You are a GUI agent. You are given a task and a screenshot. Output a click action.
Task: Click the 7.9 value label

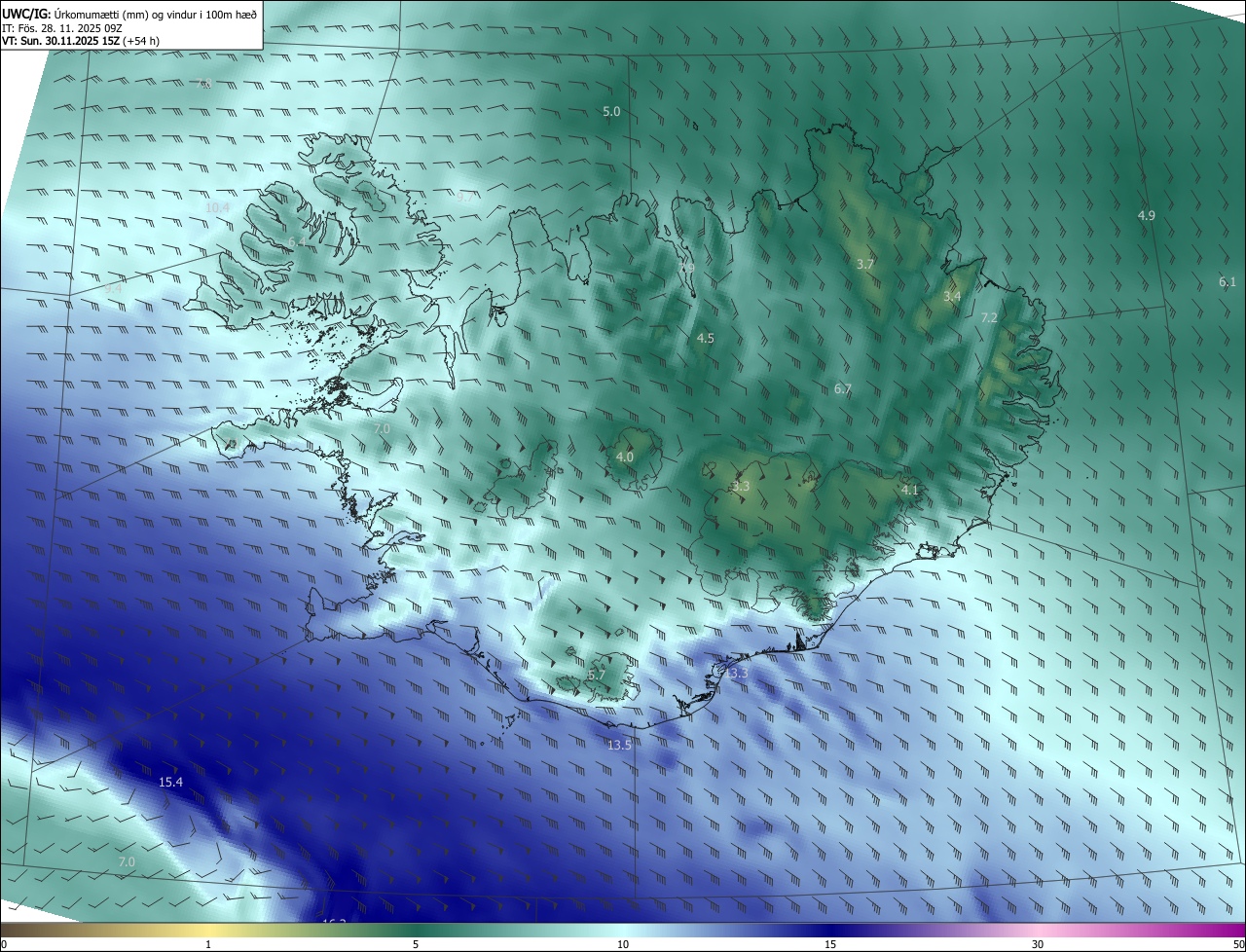click(x=686, y=267)
